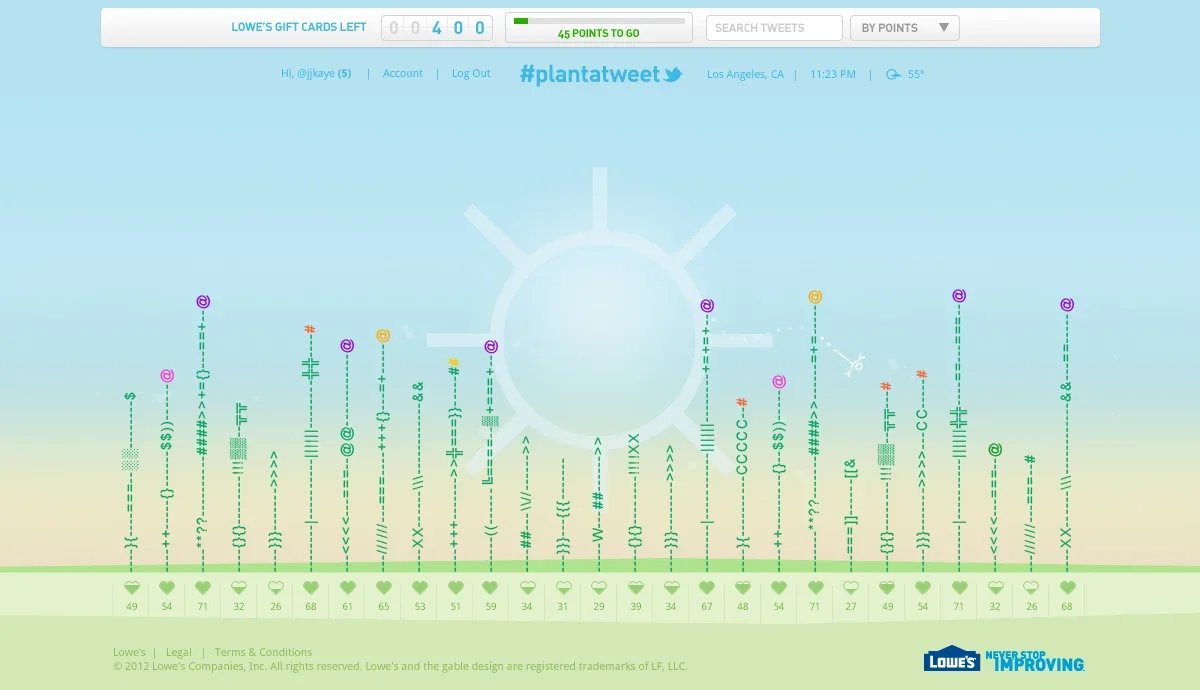This screenshot has height=690, width=1200.
Task: Click the heart above score 29
Action: tap(599, 588)
